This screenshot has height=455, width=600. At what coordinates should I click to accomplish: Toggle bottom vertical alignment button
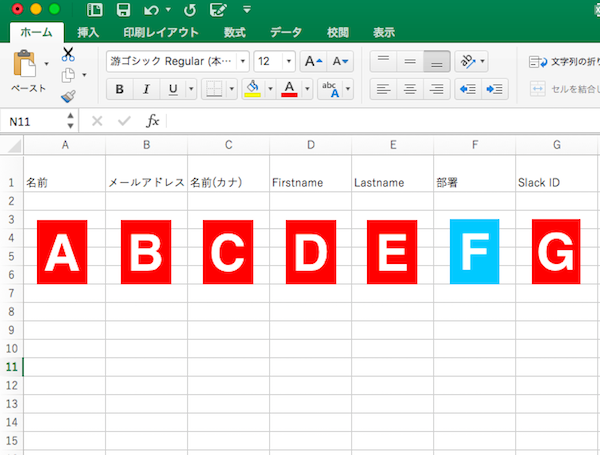pyautogui.click(x=436, y=61)
